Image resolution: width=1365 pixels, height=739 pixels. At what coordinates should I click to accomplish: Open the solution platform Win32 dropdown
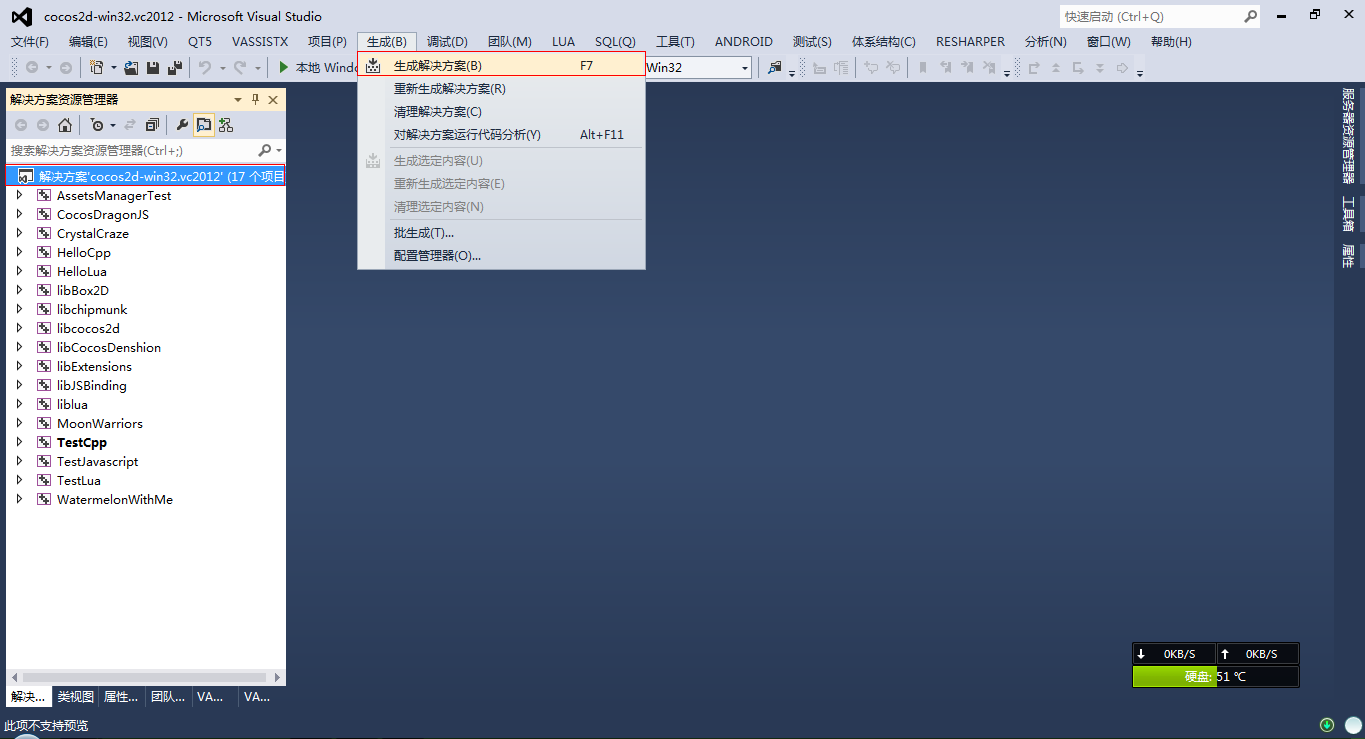[x=745, y=67]
